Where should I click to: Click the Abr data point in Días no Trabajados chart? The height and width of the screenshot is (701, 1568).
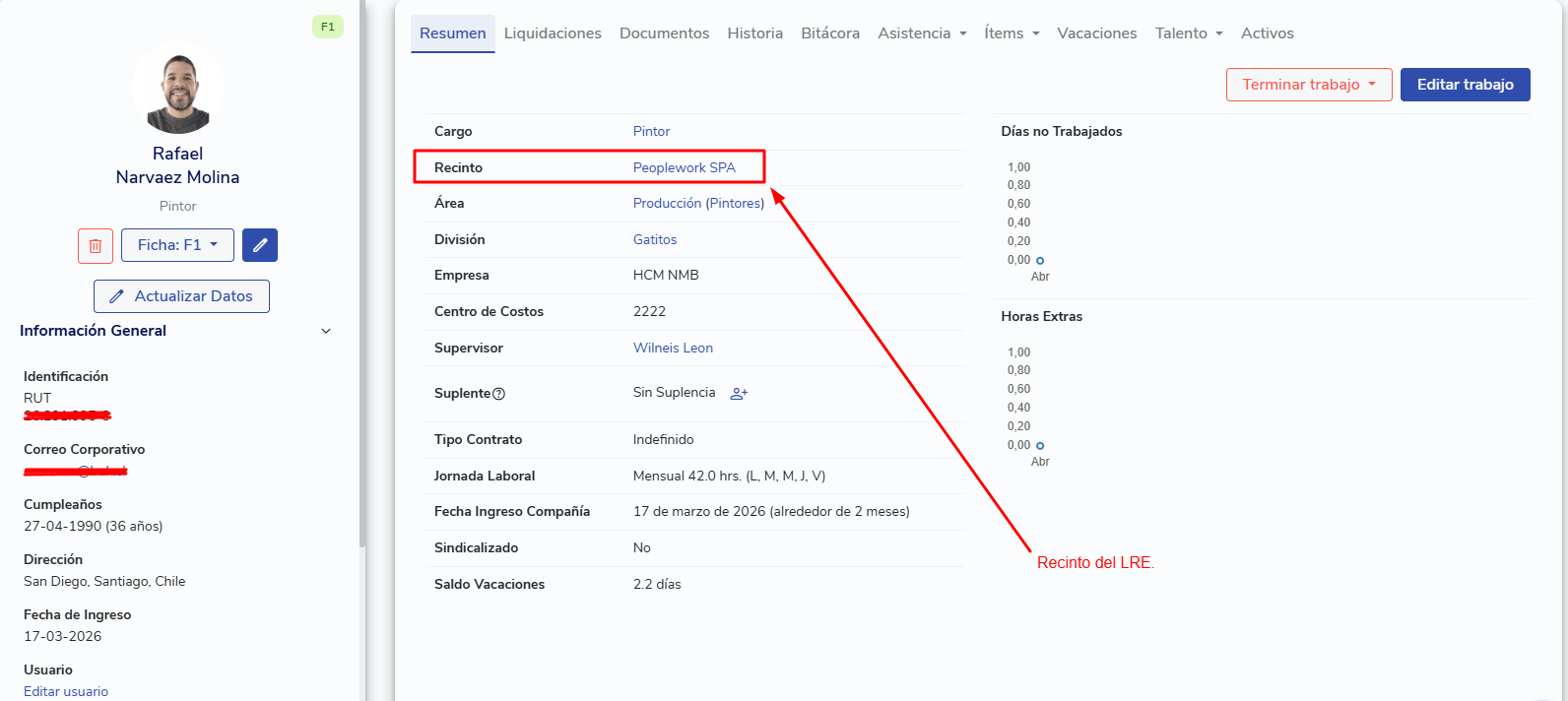pos(1040,260)
